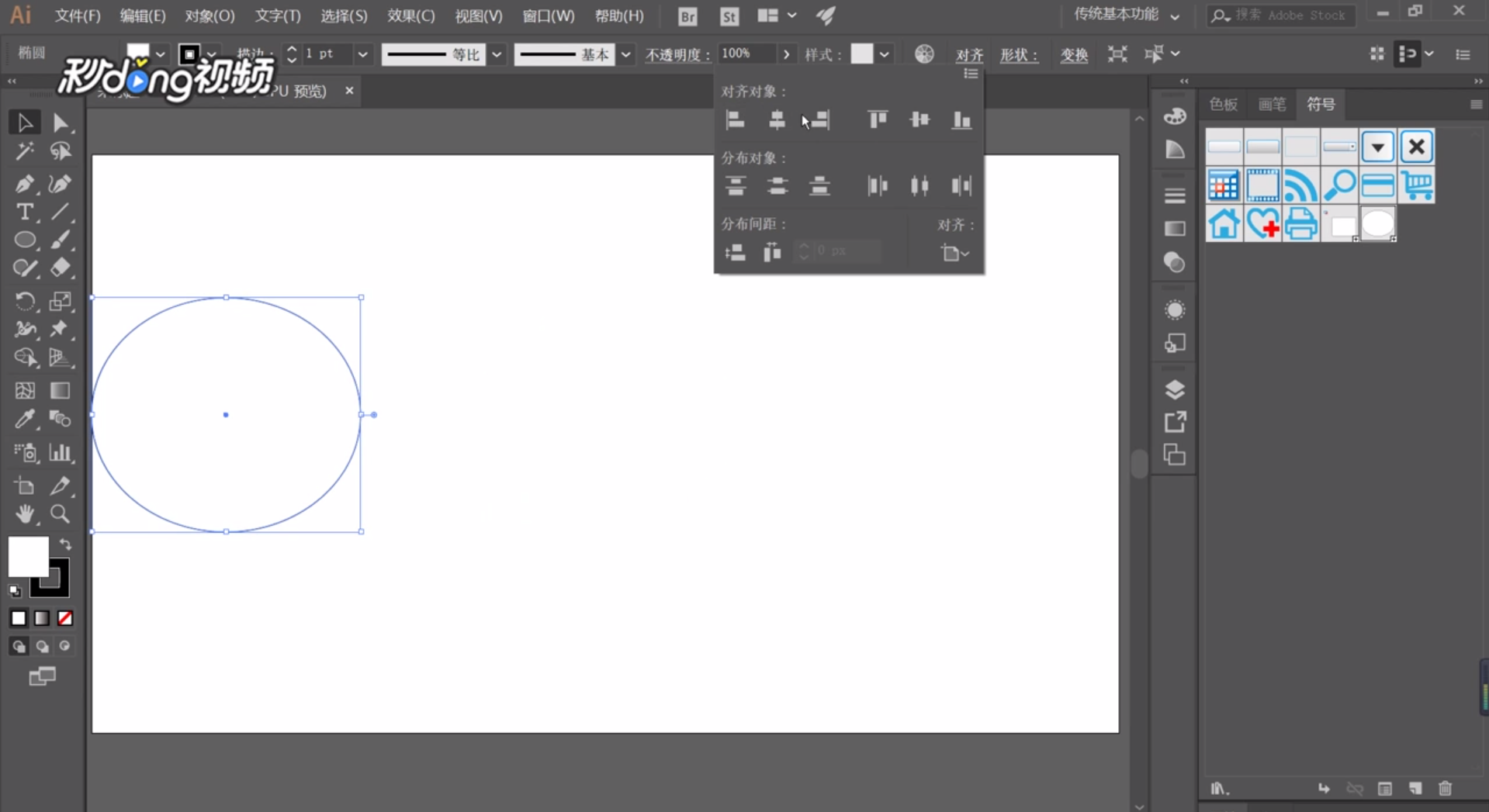Viewport: 1489px width, 812px height.
Task: Open the graphic style dropdown
Action: 885,54
